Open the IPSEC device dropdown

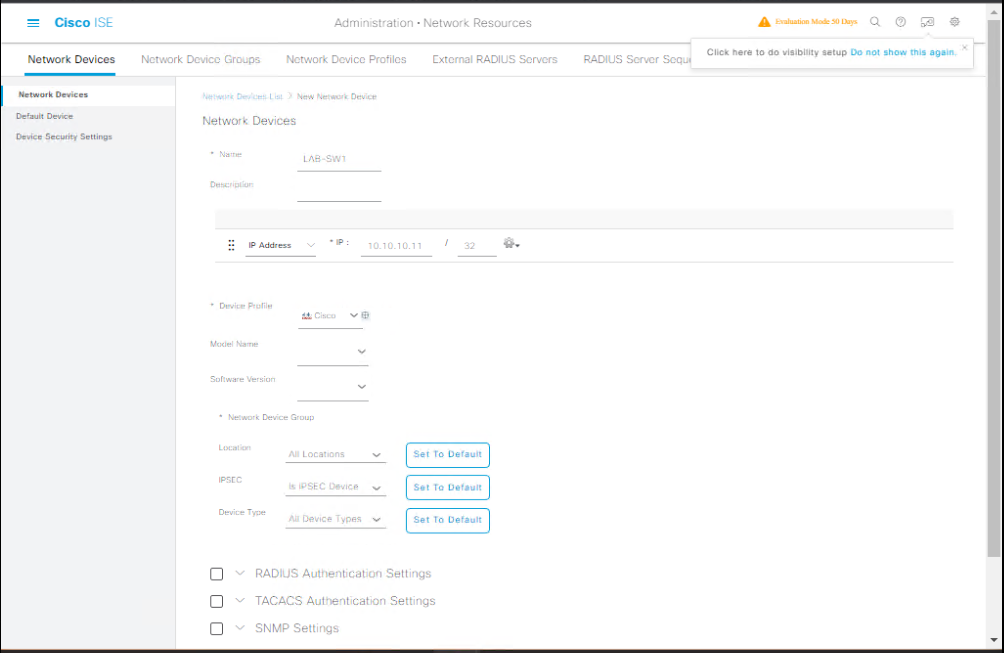click(x=336, y=487)
